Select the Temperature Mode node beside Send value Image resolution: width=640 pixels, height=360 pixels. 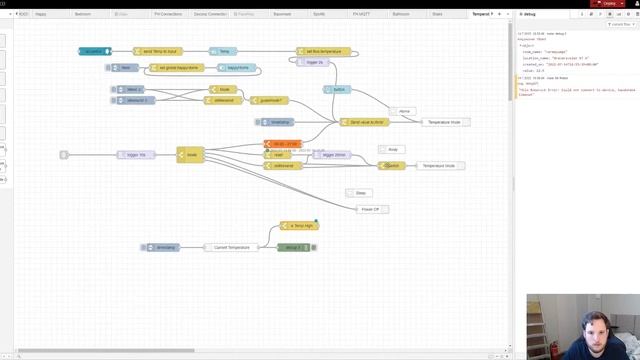tap(446, 122)
